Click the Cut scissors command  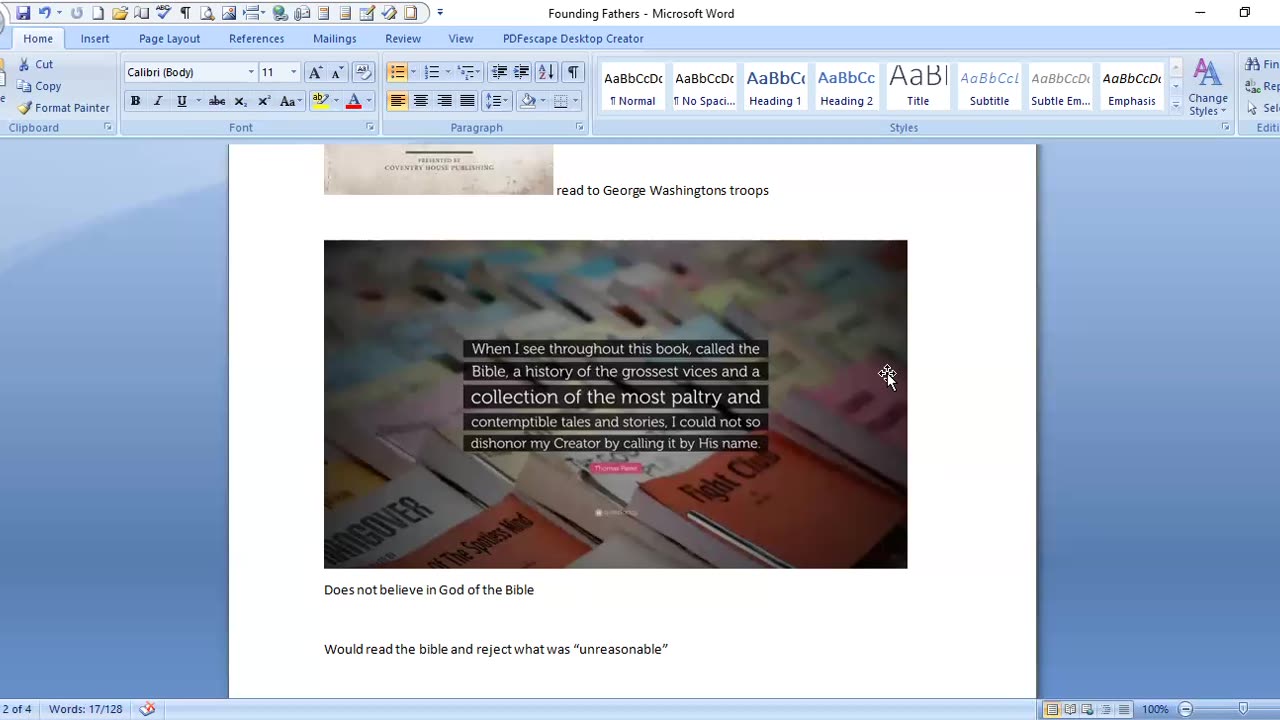pos(36,64)
